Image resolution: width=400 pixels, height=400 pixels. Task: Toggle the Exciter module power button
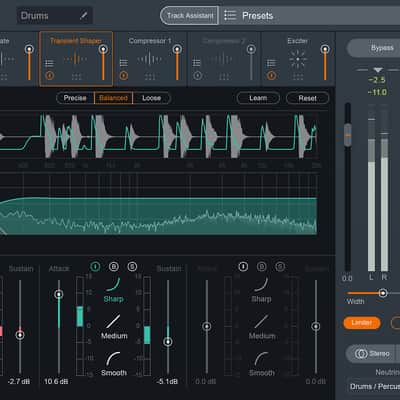pyautogui.click(x=271, y=76)
